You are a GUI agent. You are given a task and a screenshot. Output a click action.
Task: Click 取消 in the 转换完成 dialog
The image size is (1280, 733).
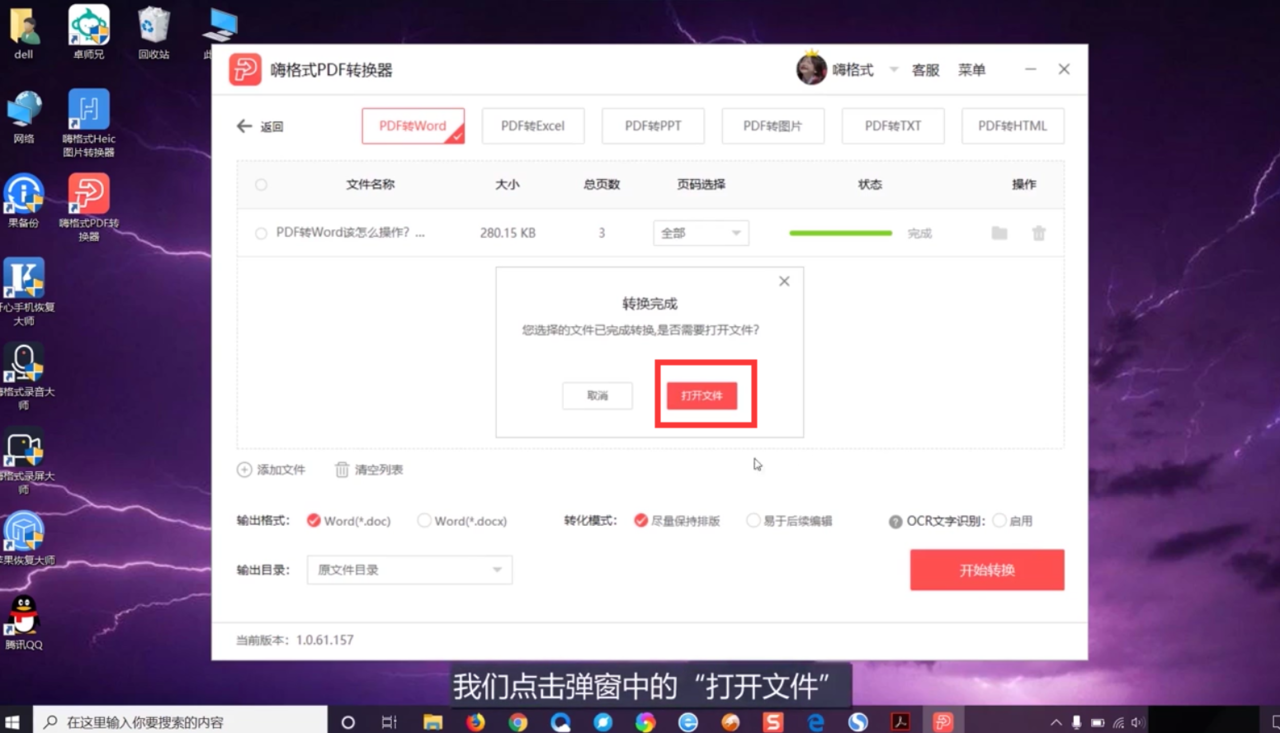(597, 395)
